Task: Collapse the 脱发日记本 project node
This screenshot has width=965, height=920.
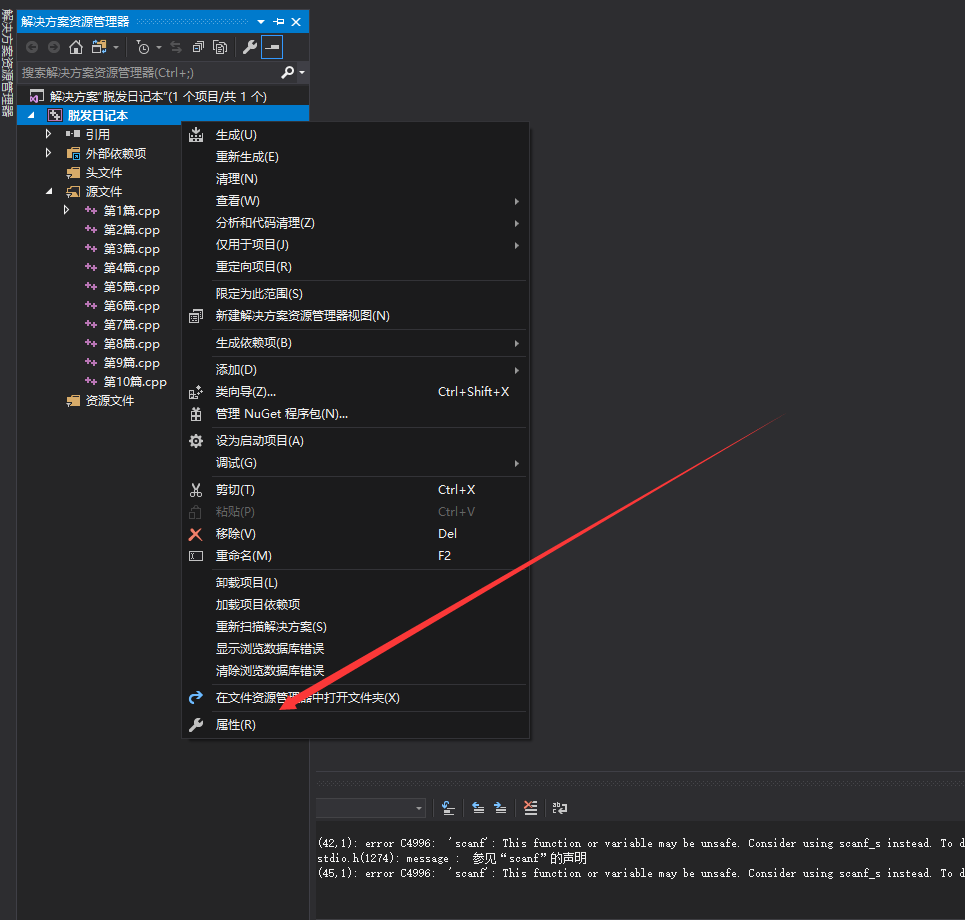Action: point(31,115)
